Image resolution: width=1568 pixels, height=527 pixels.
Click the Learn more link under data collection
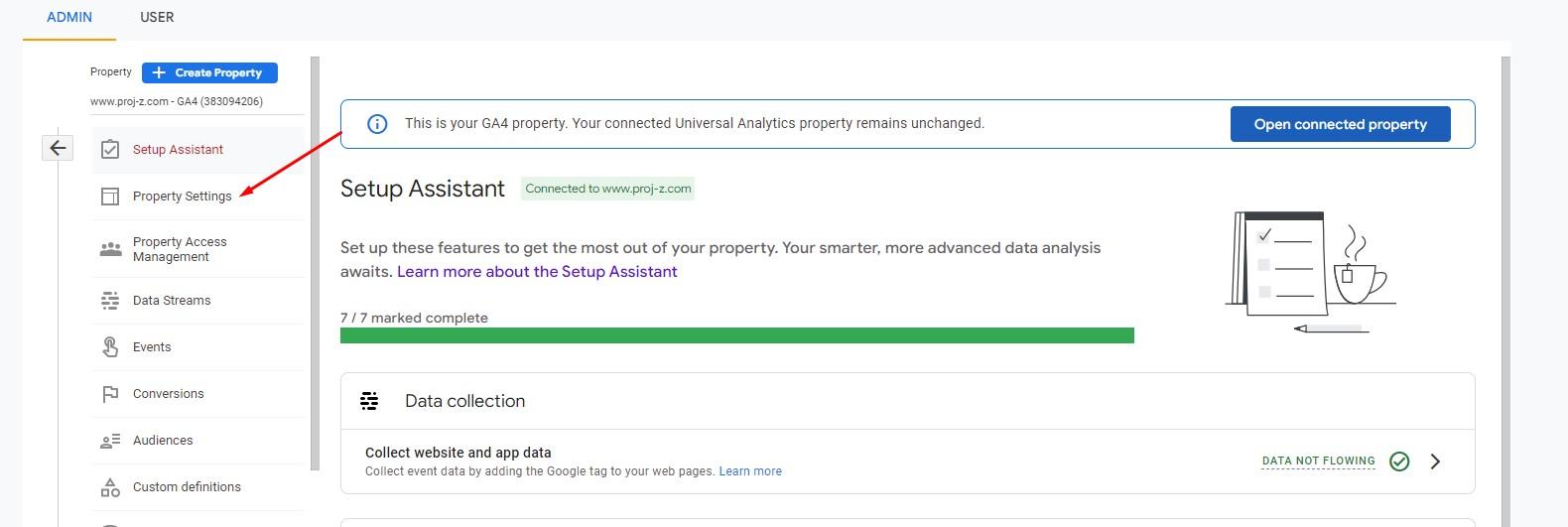pos(750,471)
